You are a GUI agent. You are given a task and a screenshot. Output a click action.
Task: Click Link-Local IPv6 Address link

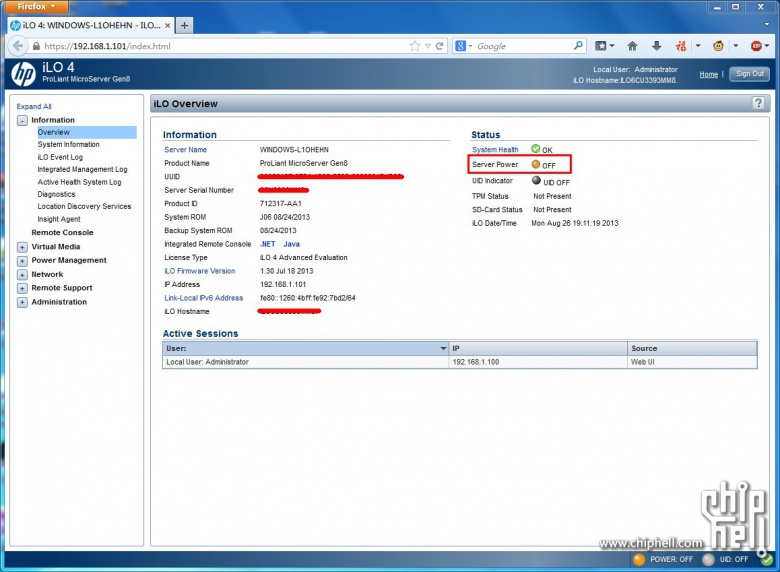203,298
